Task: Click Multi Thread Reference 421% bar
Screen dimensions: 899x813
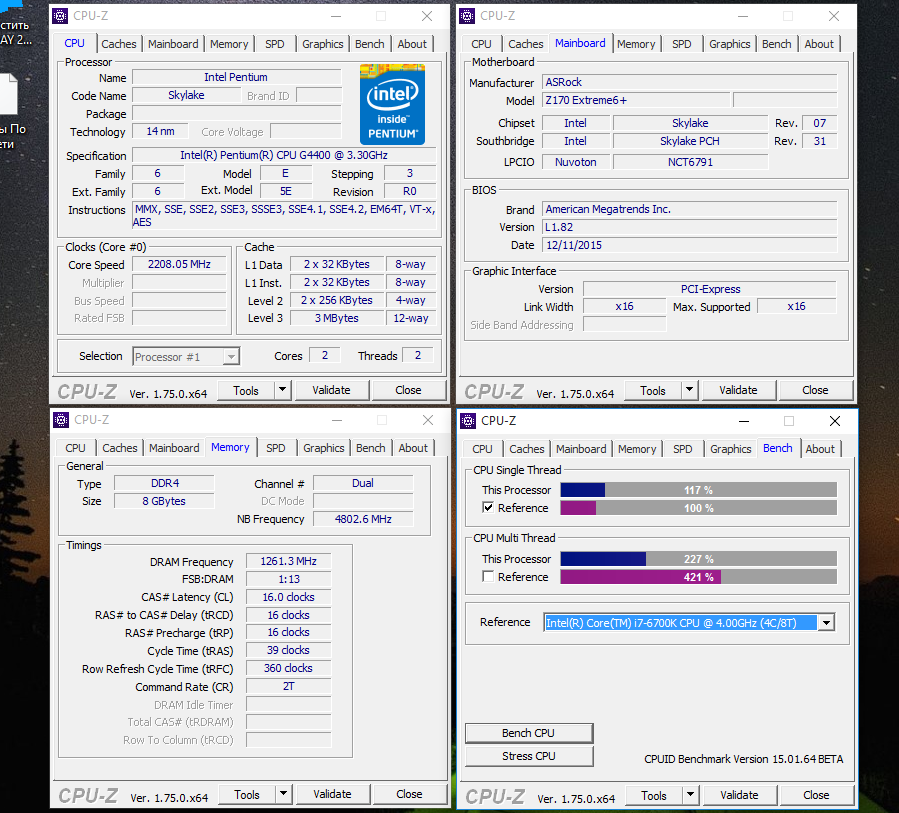Action: [698, 577]
